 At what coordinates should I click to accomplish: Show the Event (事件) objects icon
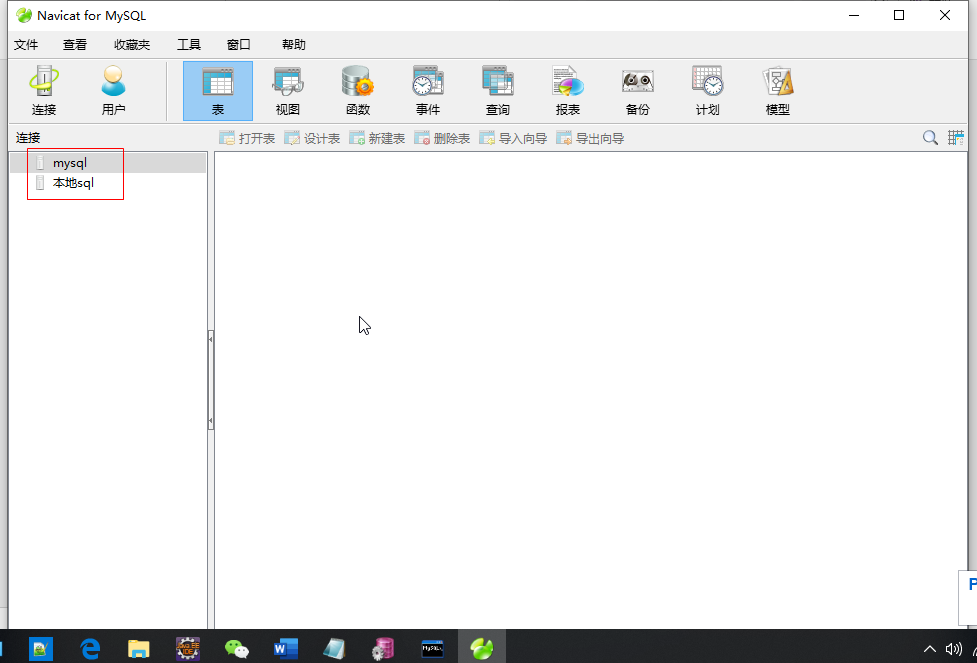(428, 91)
